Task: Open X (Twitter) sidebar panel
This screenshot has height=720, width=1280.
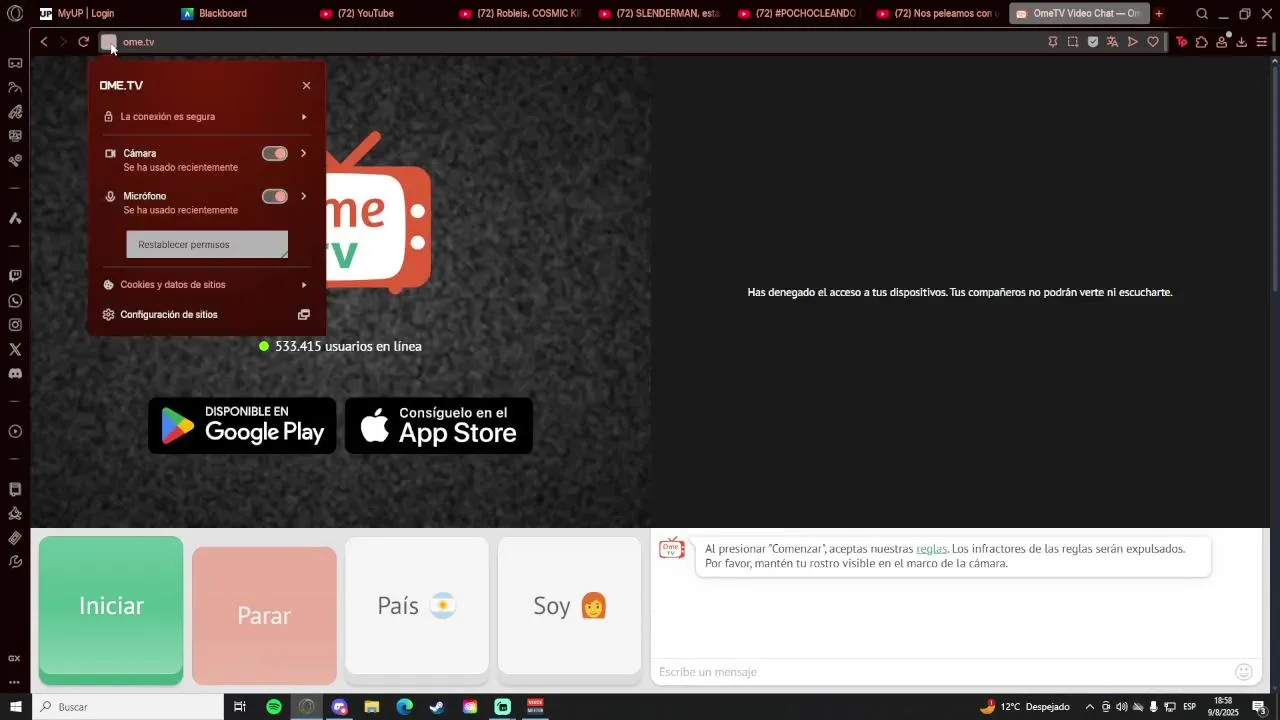Action: [x=15, y=350]
